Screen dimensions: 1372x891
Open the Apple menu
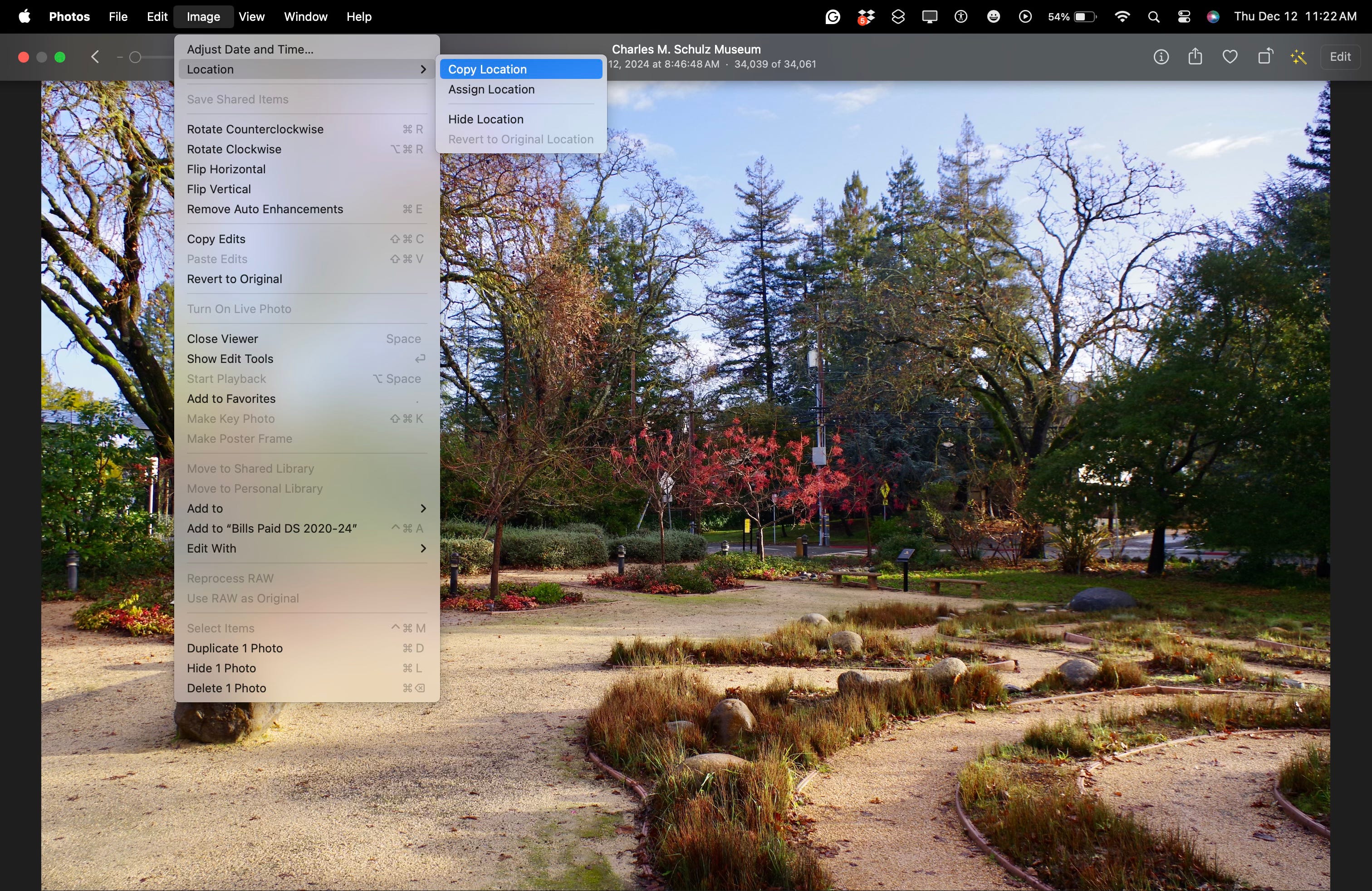(x=25, y=17)
